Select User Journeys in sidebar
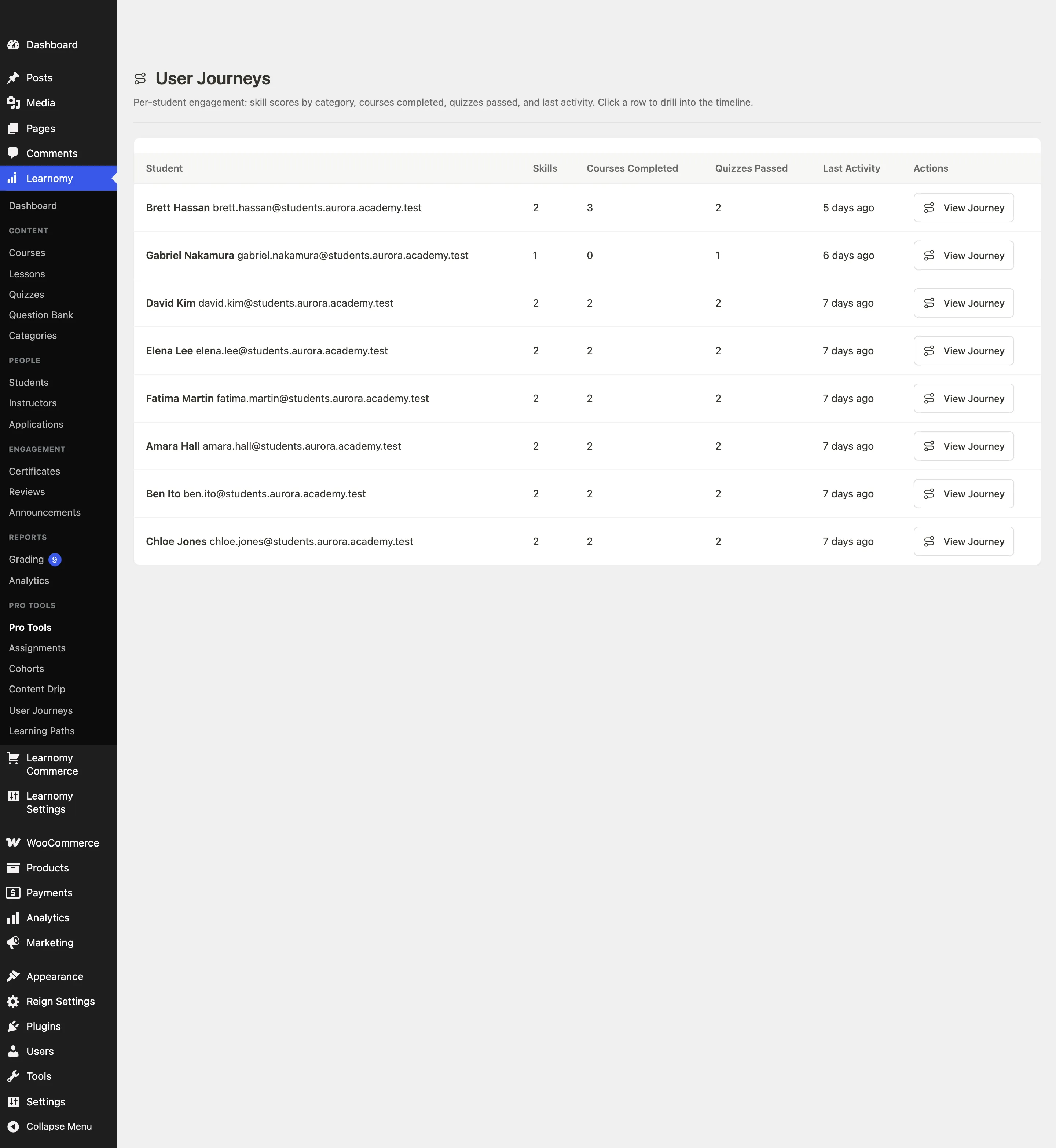Viewport: 1056px width, 1148px height. [41, 710]
